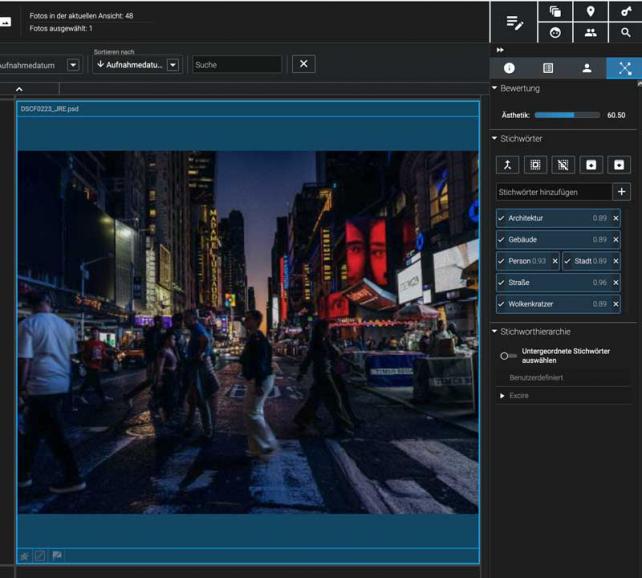Uncheck the Architektur keyword
The height and width of the screenshot is (578, 642).
[x=501, y=218]
